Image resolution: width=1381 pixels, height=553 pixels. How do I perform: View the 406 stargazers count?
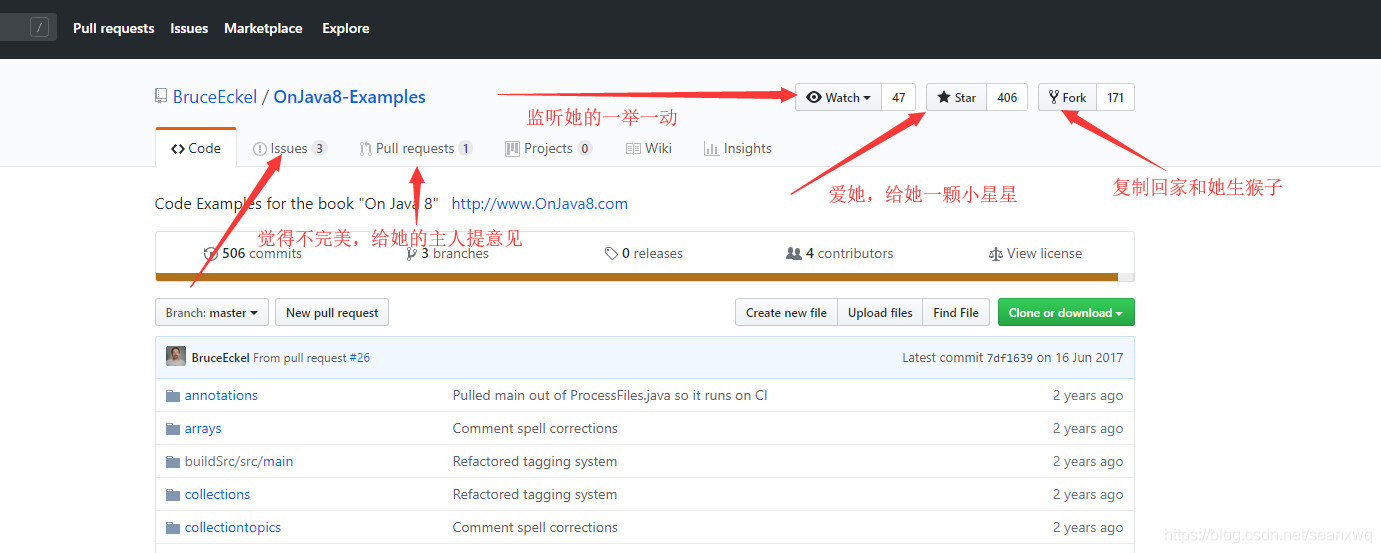(x=1007, y=97)
